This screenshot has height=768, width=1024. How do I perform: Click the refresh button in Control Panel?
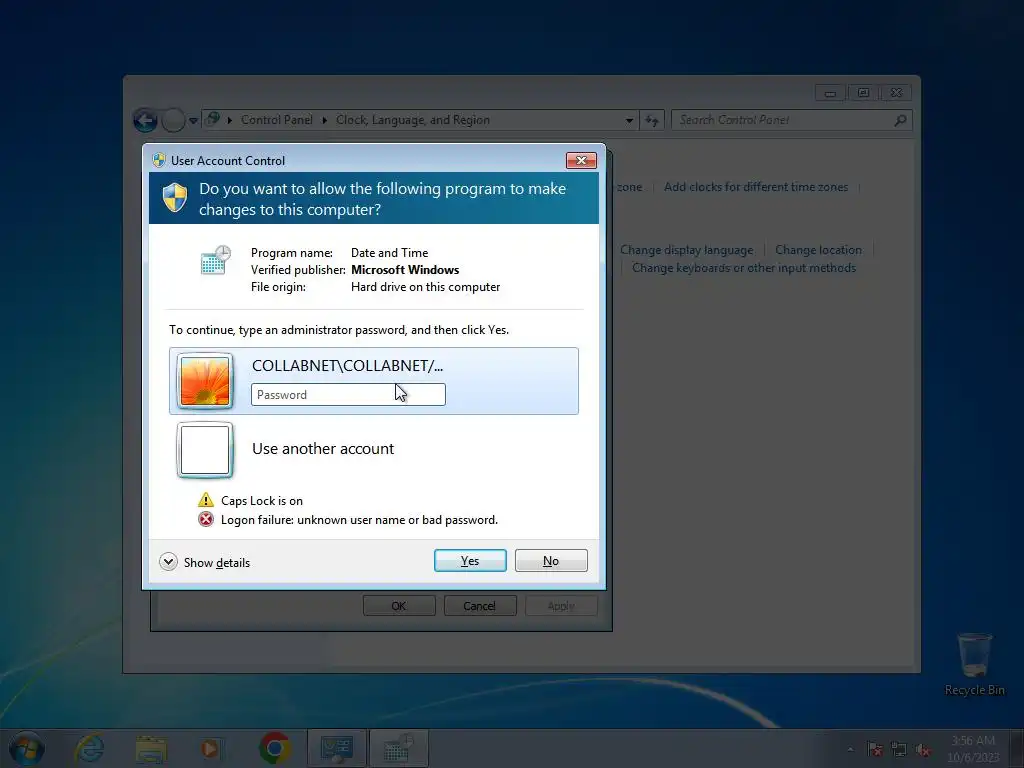point(652,120)
